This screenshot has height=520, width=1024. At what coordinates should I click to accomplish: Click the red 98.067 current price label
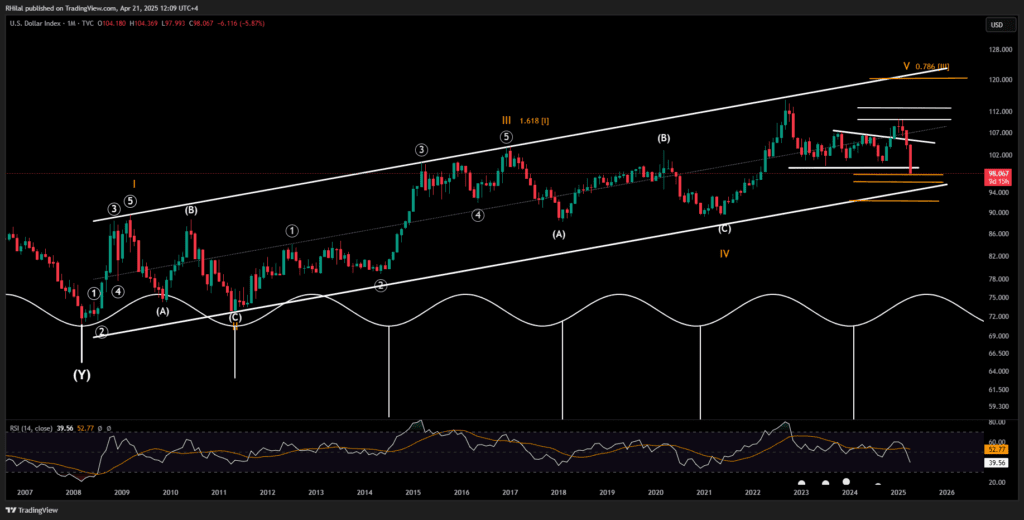pyautogui.click(x=995, y=174)
